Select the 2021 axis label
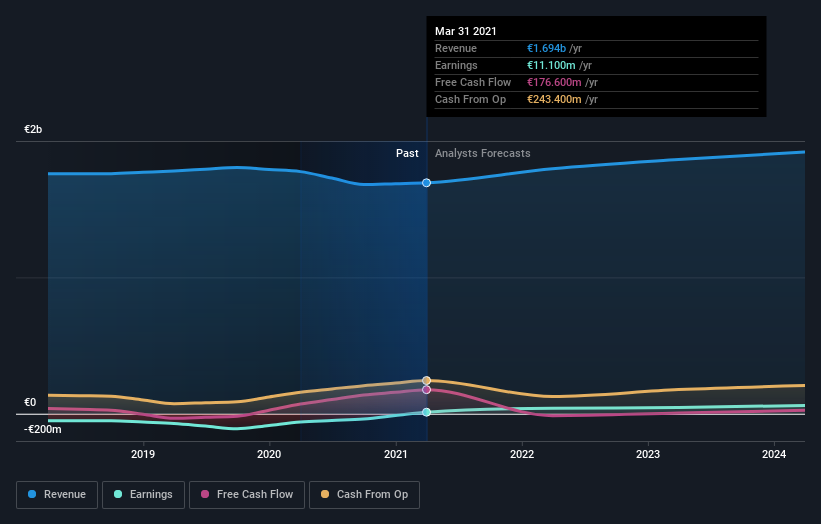The height and width of the screenshot is (524, 821). (396, 454)
